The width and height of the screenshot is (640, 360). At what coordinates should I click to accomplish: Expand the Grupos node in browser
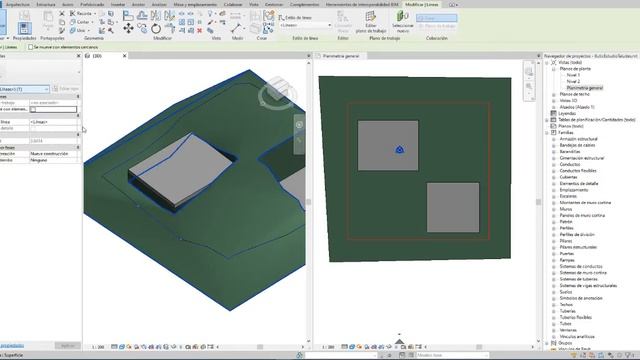coord(547,343)
